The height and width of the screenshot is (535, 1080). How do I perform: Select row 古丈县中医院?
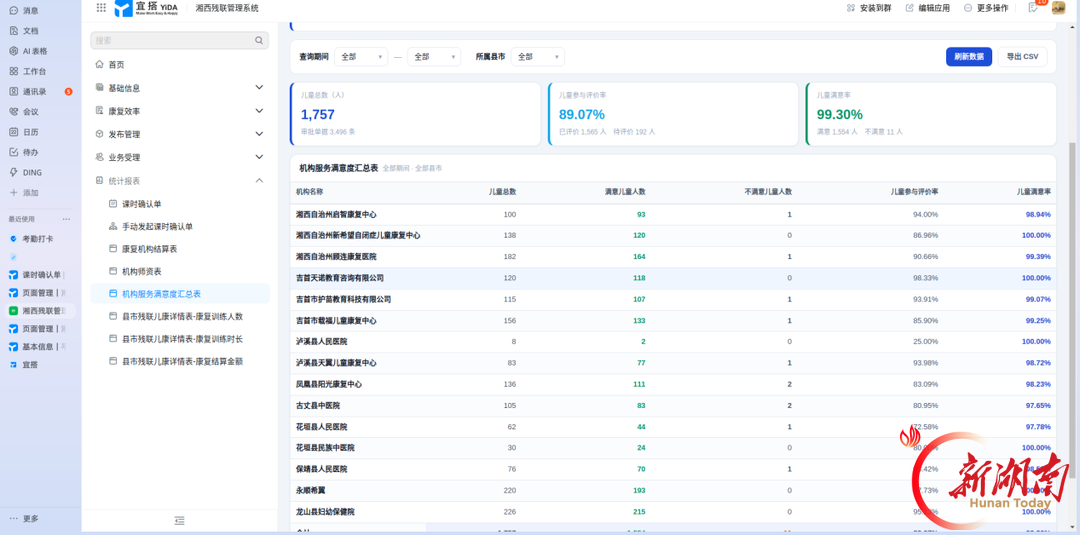pos(673,406)
